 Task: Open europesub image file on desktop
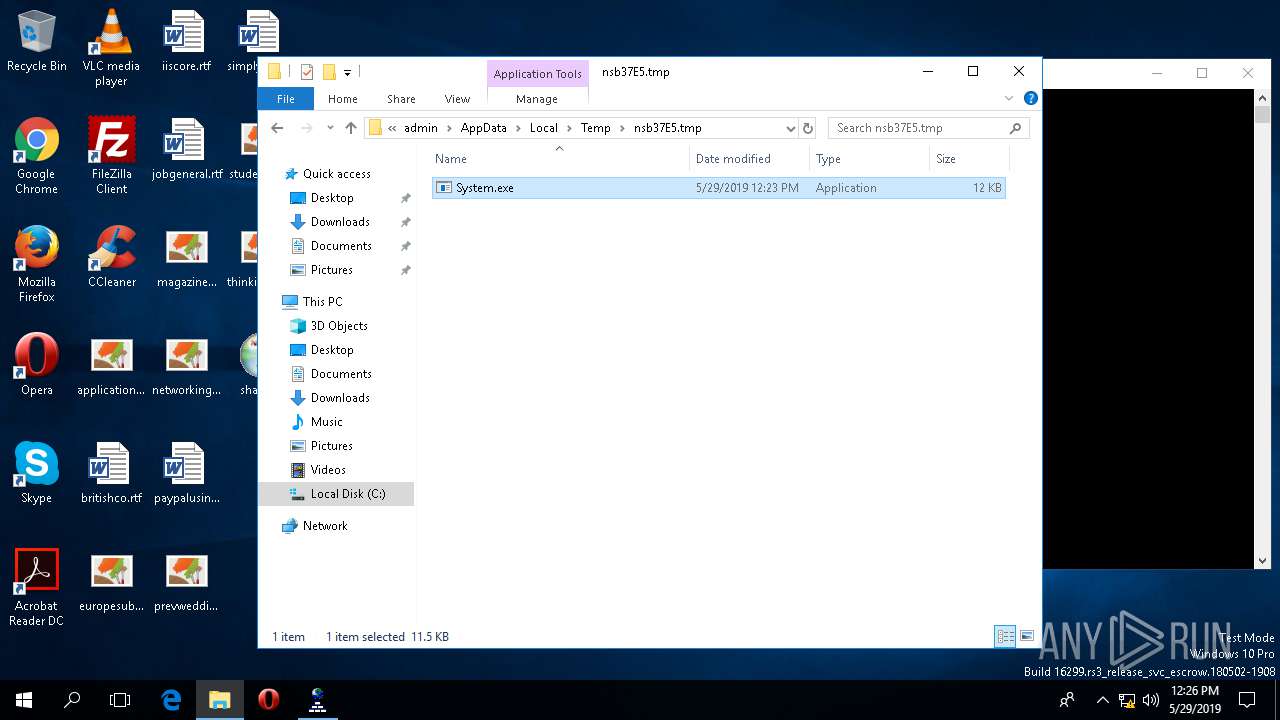click(x=111, y=581)
